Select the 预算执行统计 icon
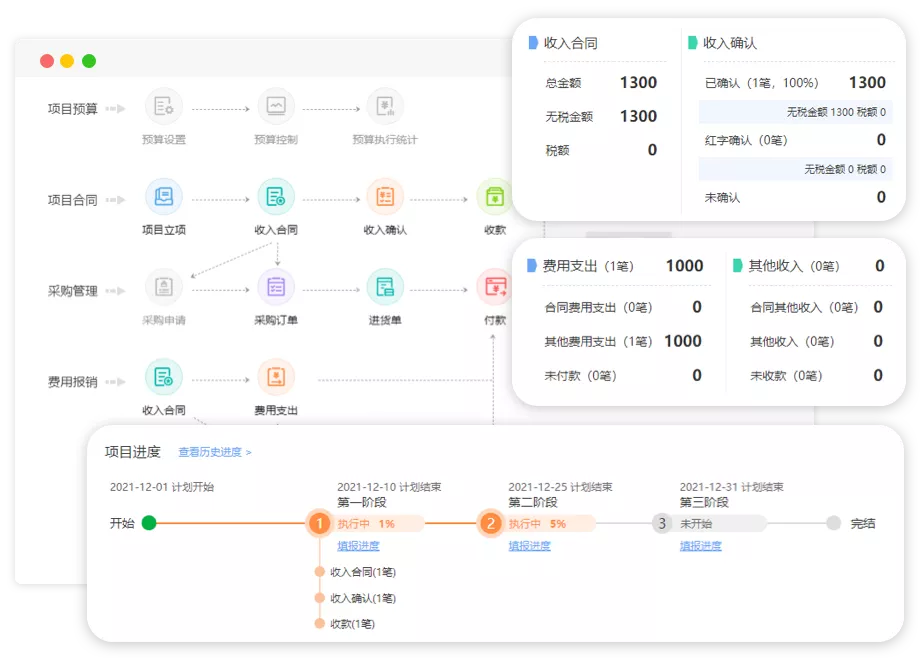Image resolution: width=920 pixels, height=660 pixels. [x=384, y=106]
